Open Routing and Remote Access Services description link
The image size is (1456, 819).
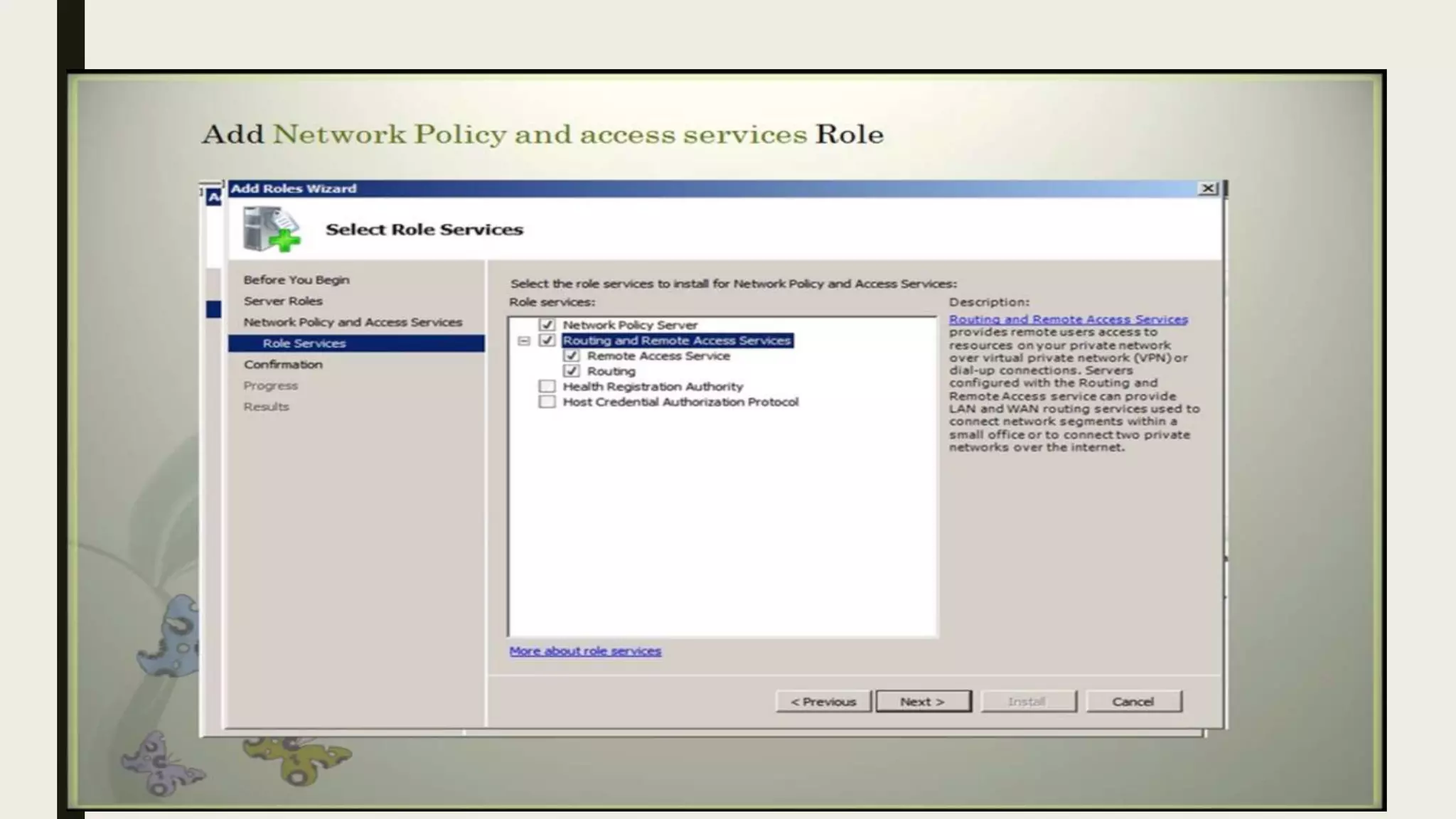(1068, 320)
